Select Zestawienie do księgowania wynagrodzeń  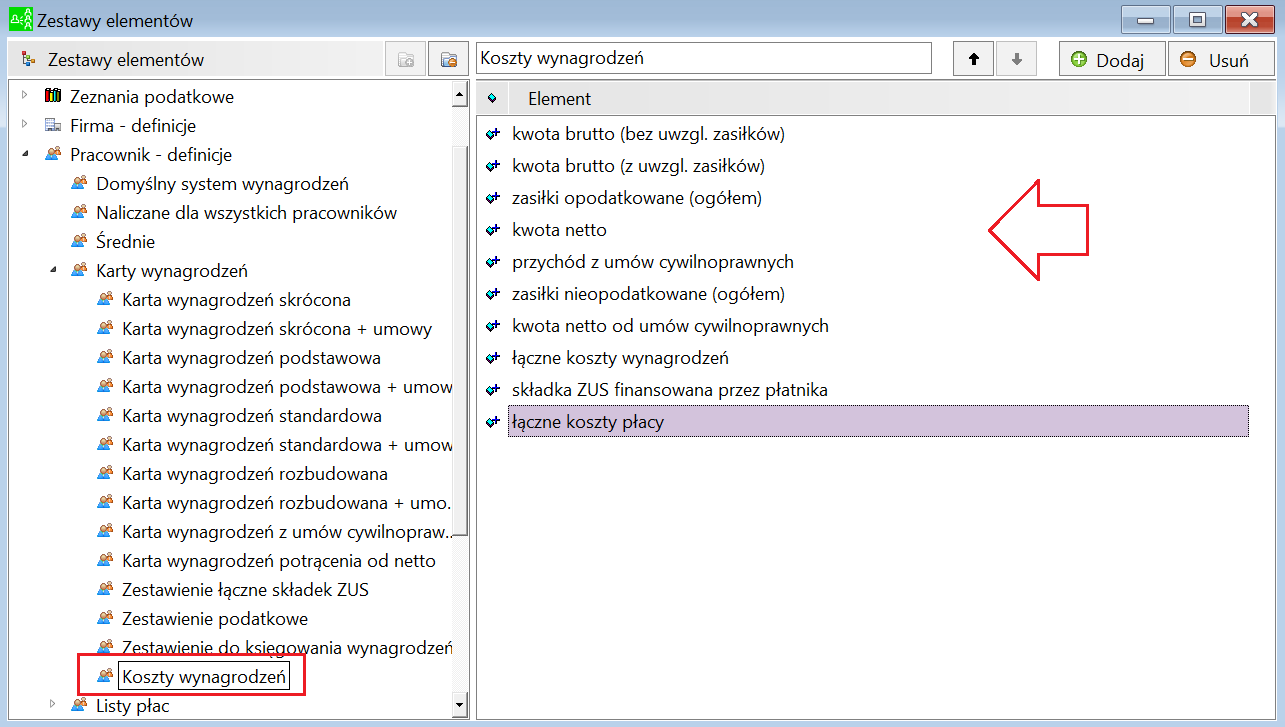(x=286, y=648)
